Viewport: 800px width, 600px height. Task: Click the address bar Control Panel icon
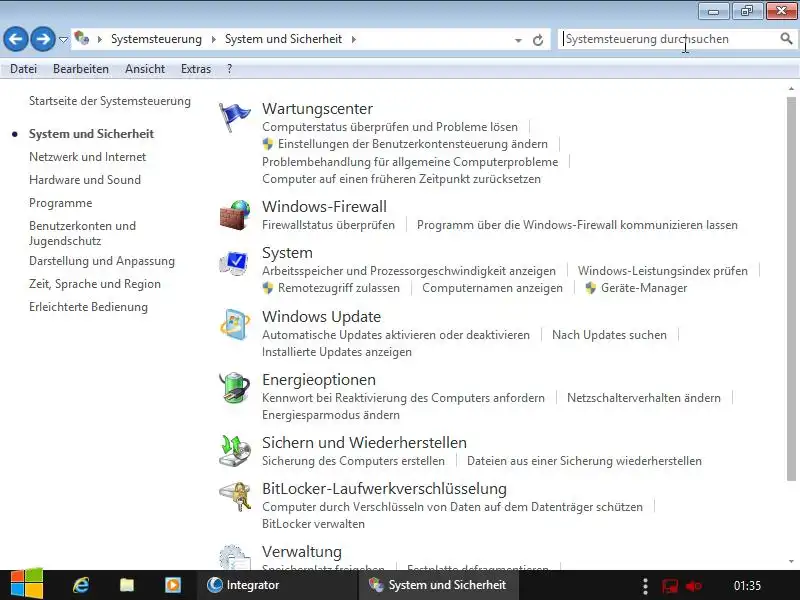[x=82, y=38]
